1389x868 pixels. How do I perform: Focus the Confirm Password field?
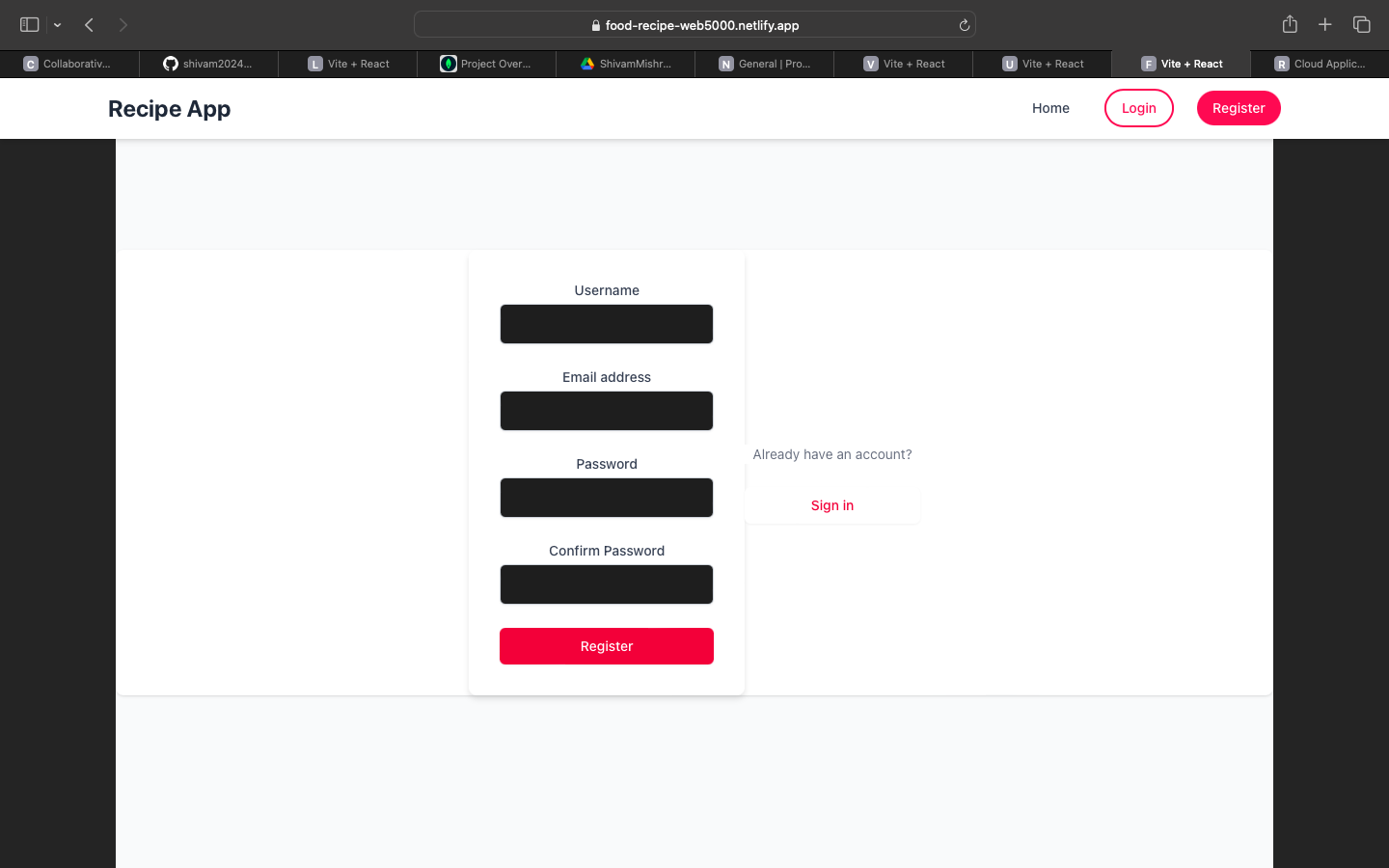coord(606,584)
